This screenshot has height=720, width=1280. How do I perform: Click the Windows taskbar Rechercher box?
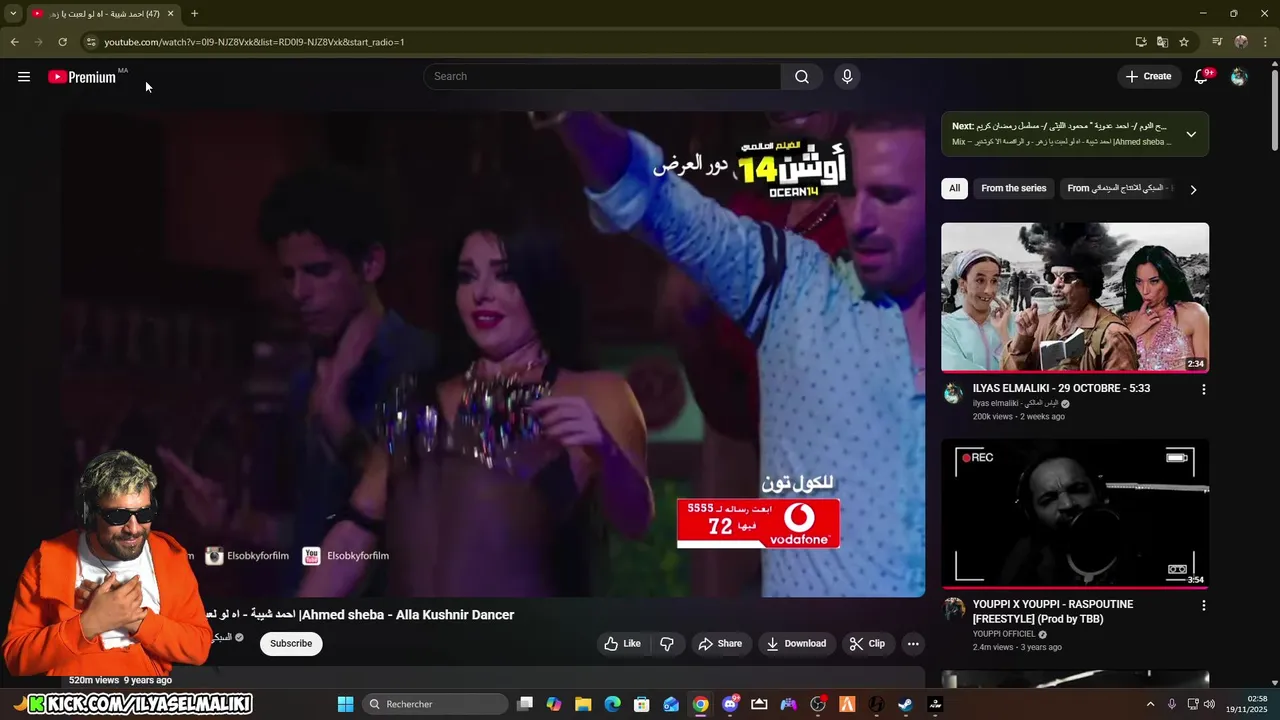point(434,704)
